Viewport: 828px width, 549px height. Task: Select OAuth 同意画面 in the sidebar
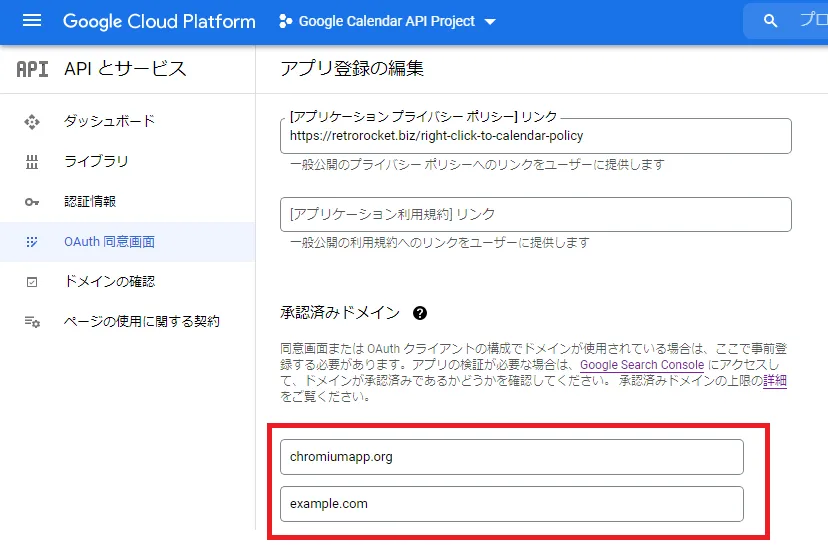coord(109,242)
